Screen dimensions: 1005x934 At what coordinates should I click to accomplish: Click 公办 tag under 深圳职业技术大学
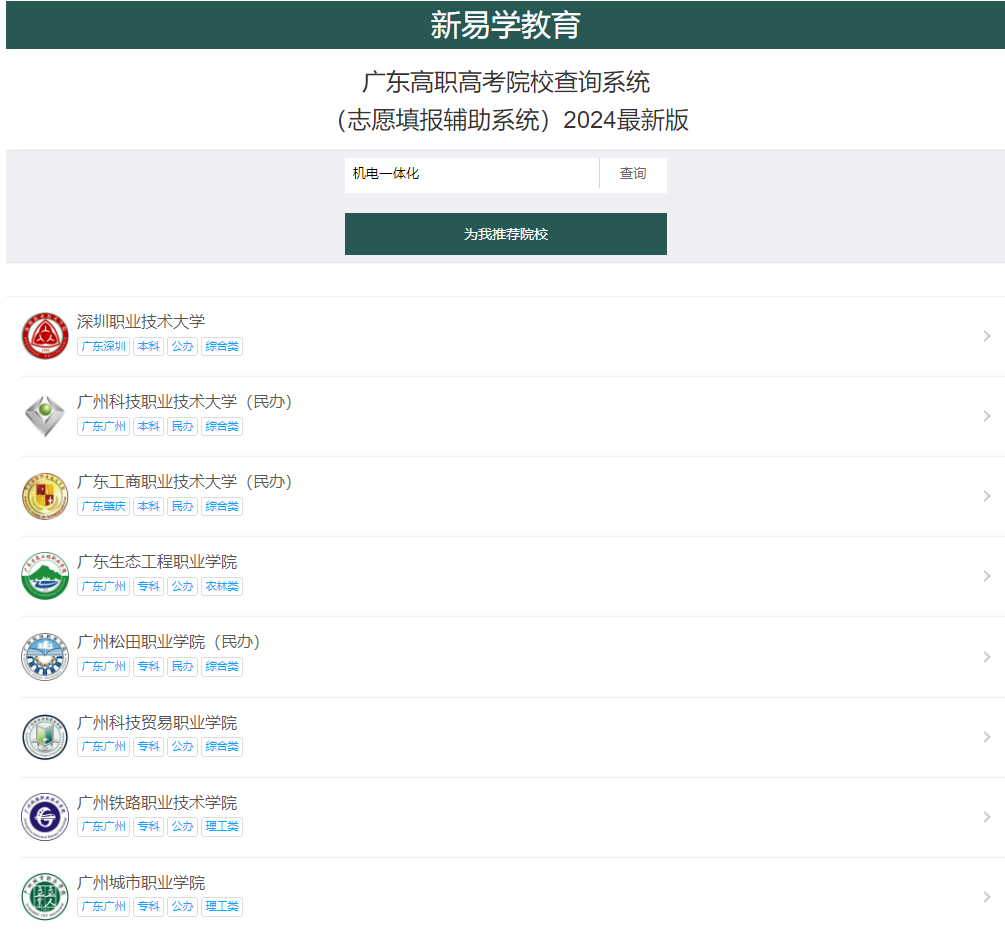coord(183,346)
